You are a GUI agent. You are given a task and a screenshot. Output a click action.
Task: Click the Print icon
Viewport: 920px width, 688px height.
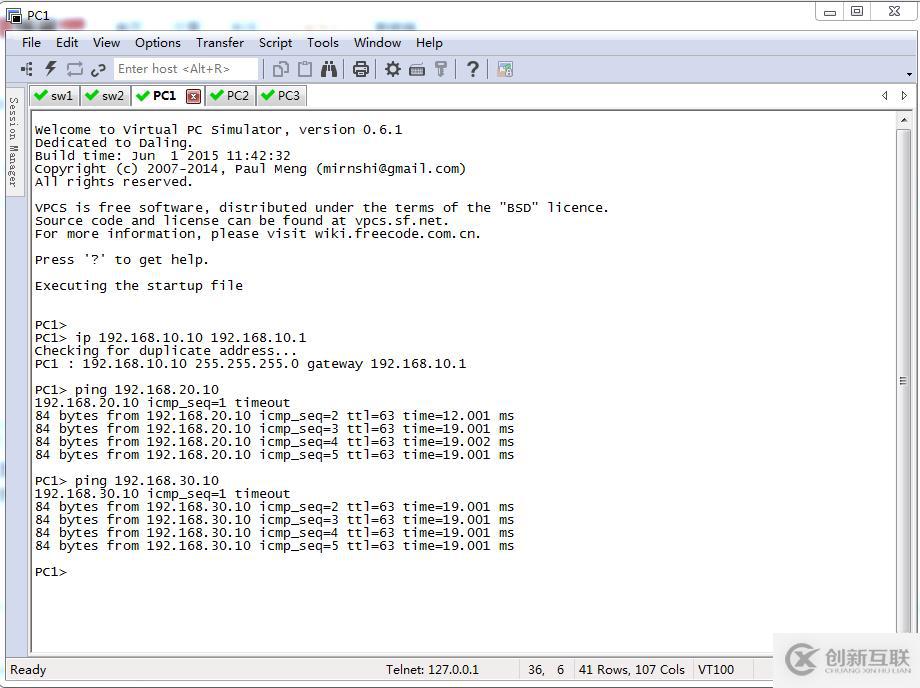[361, 69]
